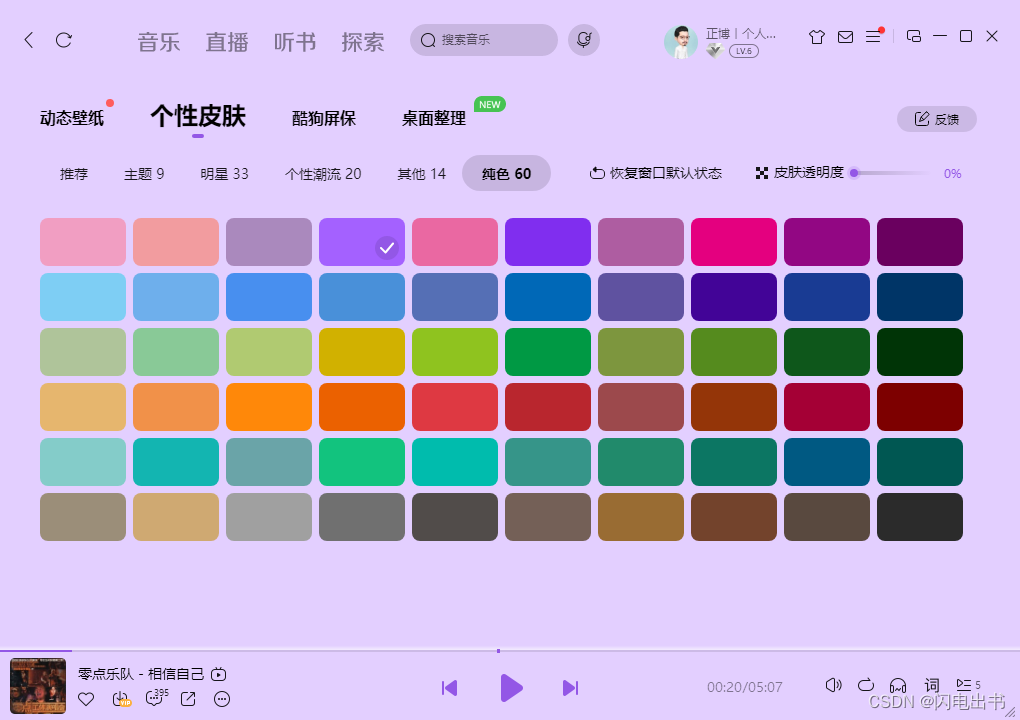Select the darkest green swatch, third row
Image resolution: width=1020 pixels, height=720 pixels.
[x=920, y=352]
